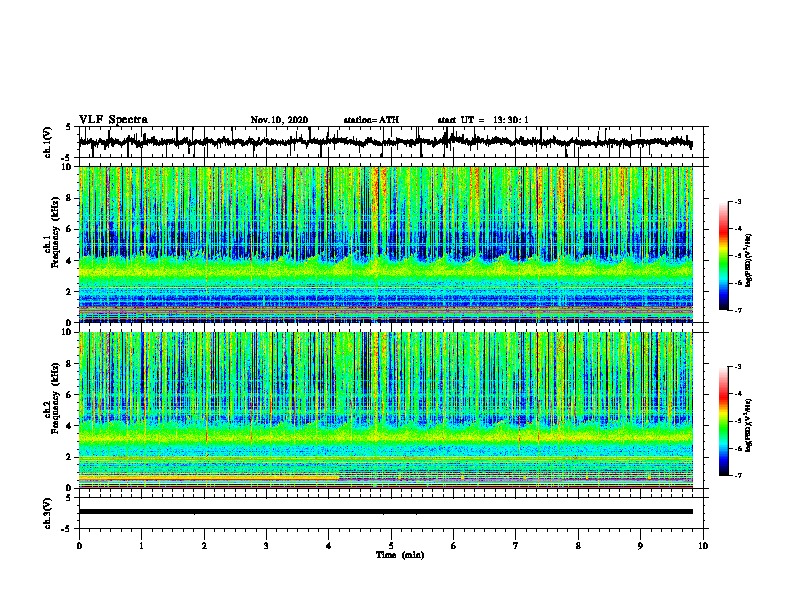The image size is (792, 612).
Task: Click the ch.1 spectrogram plot area
Action: click(386, 244)
